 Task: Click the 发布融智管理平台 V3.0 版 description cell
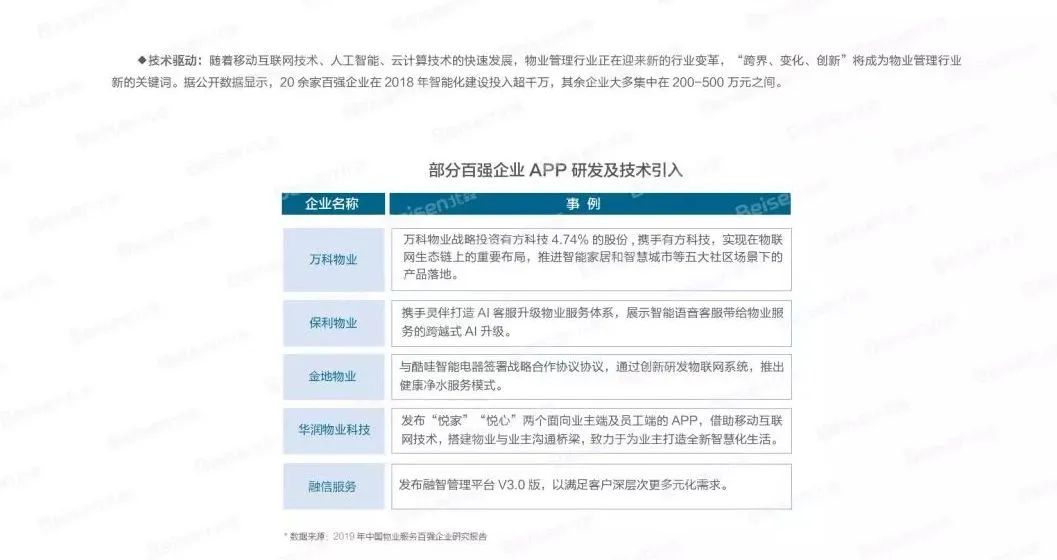(591, 486)
